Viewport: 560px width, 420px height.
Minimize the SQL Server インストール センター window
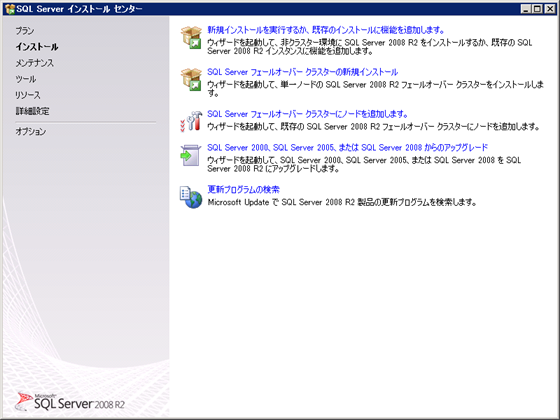525,9
